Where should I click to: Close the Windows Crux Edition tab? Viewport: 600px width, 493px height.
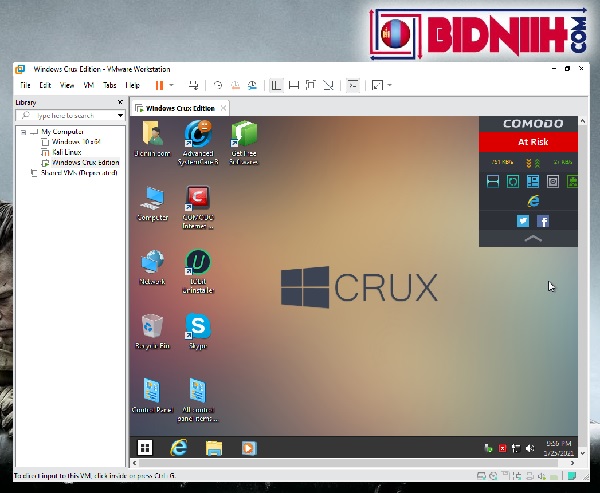[x=223, y=108]
